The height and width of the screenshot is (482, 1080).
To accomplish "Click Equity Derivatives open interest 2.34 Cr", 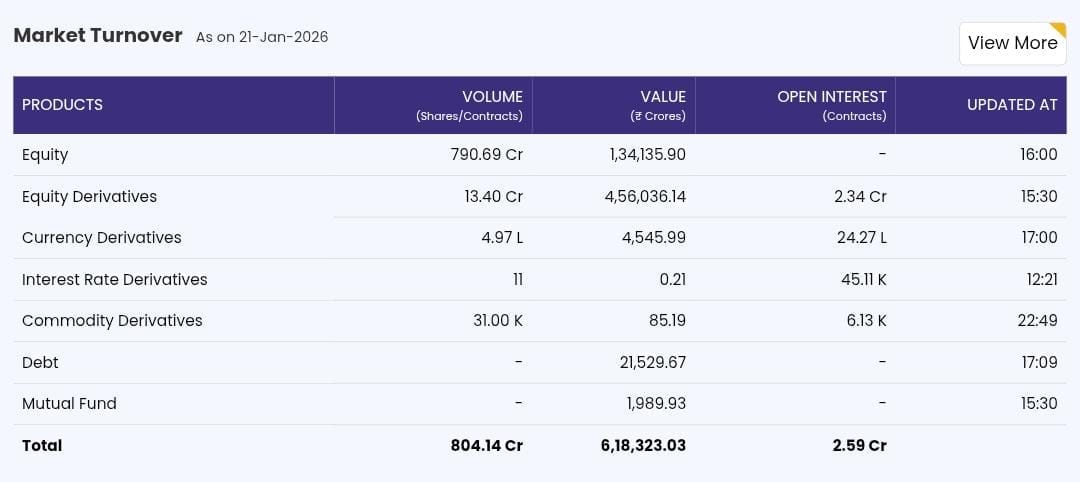I will coord(860,197).
